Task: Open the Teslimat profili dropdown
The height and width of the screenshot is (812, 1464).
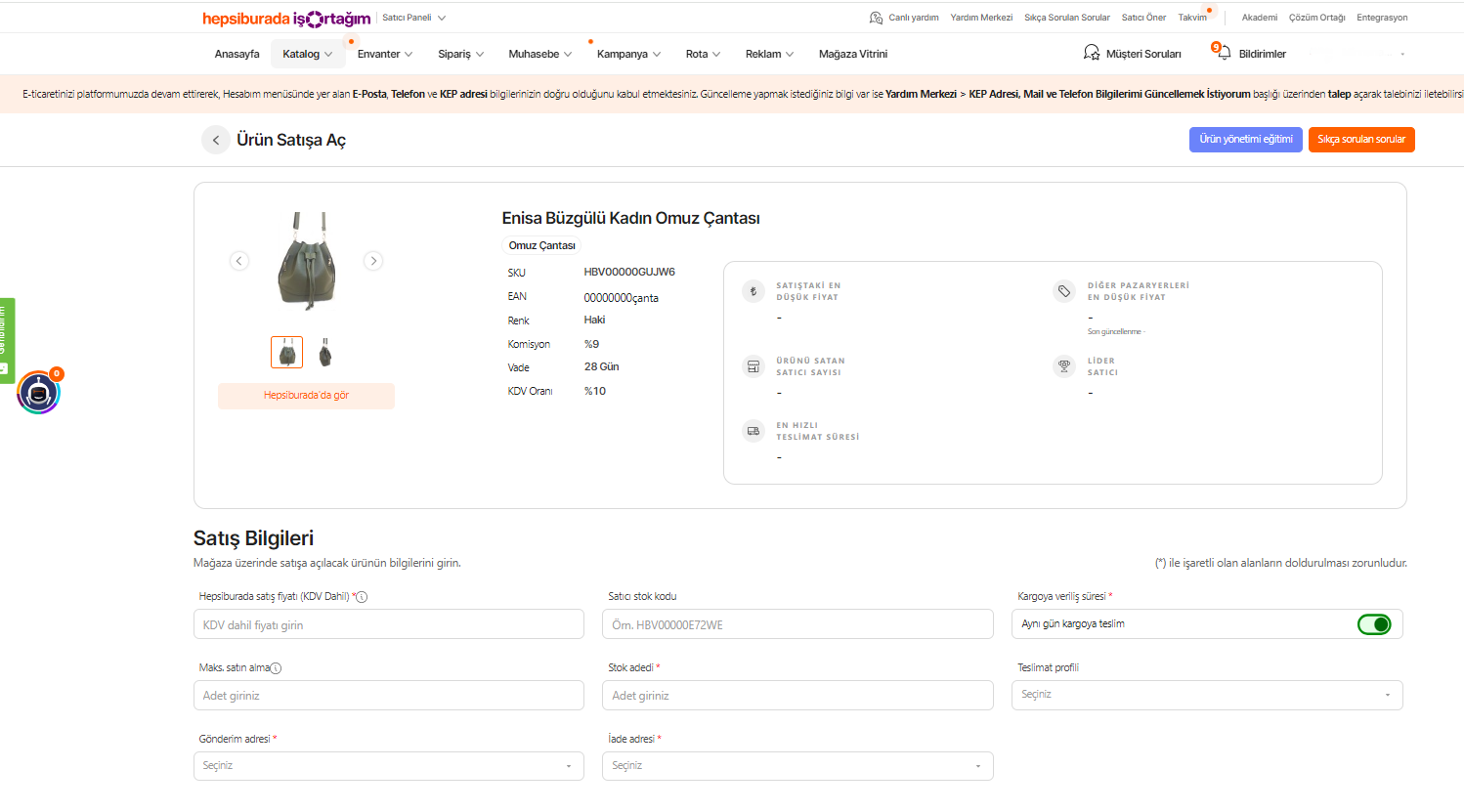Action: (1207, 695)
